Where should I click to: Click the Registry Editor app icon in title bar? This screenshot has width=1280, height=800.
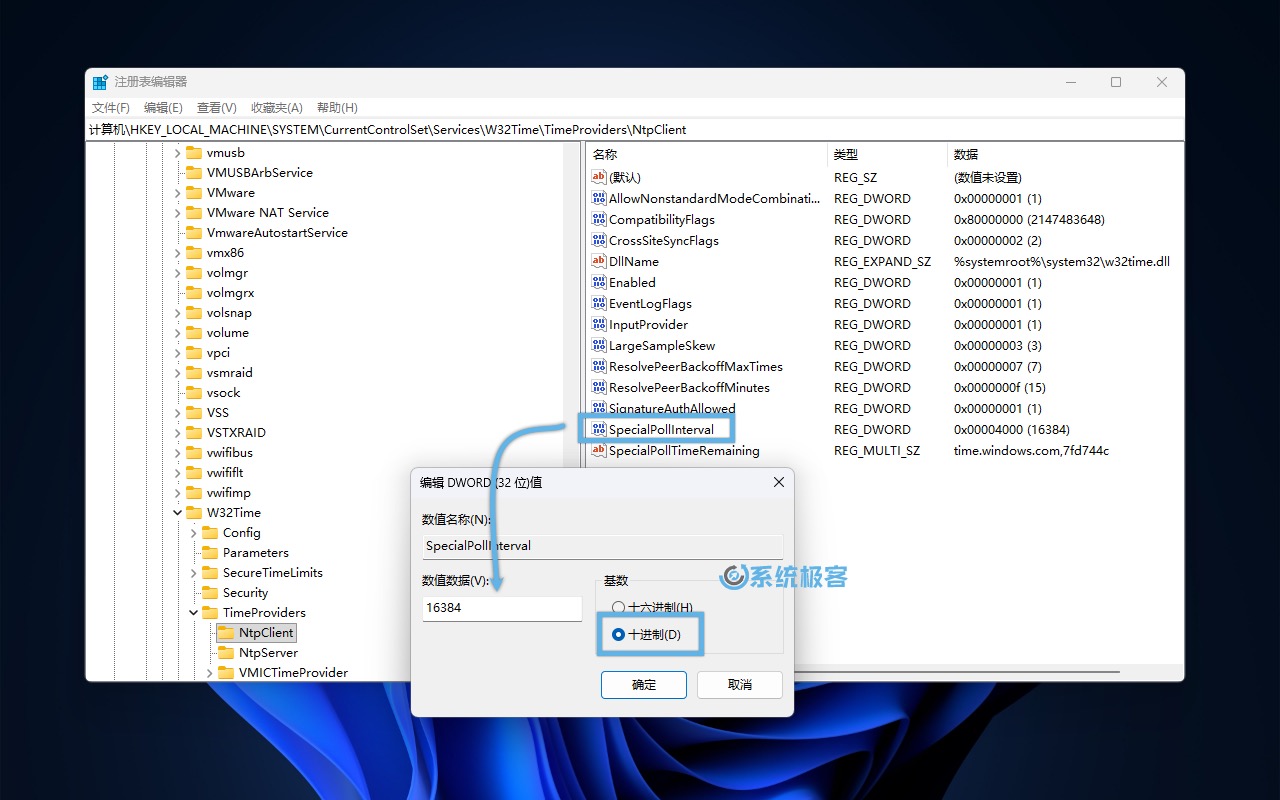click(x=100, y=82)
